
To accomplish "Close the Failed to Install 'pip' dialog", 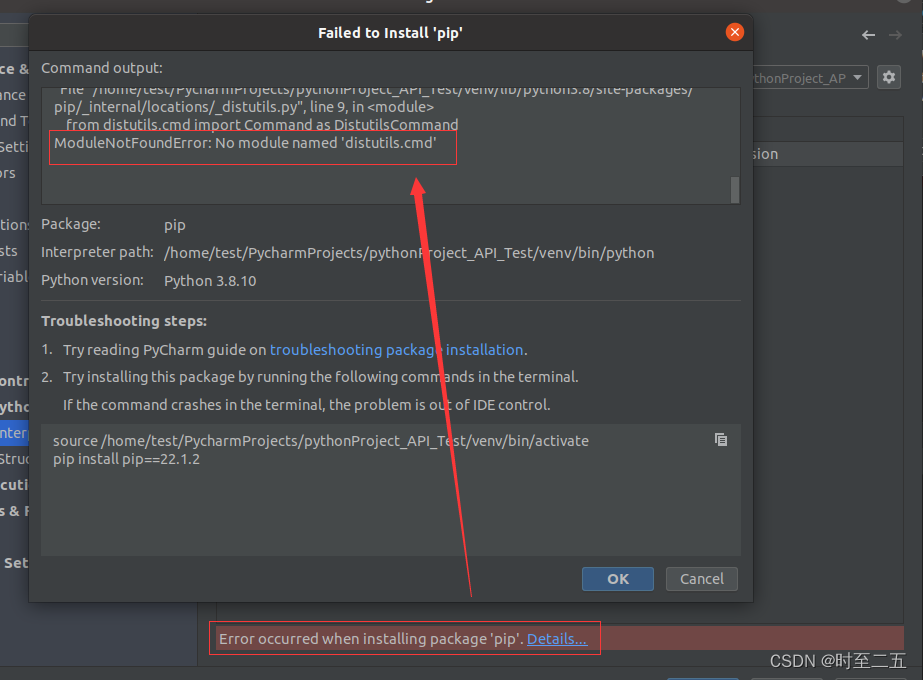I will click(x=735, y=32).
